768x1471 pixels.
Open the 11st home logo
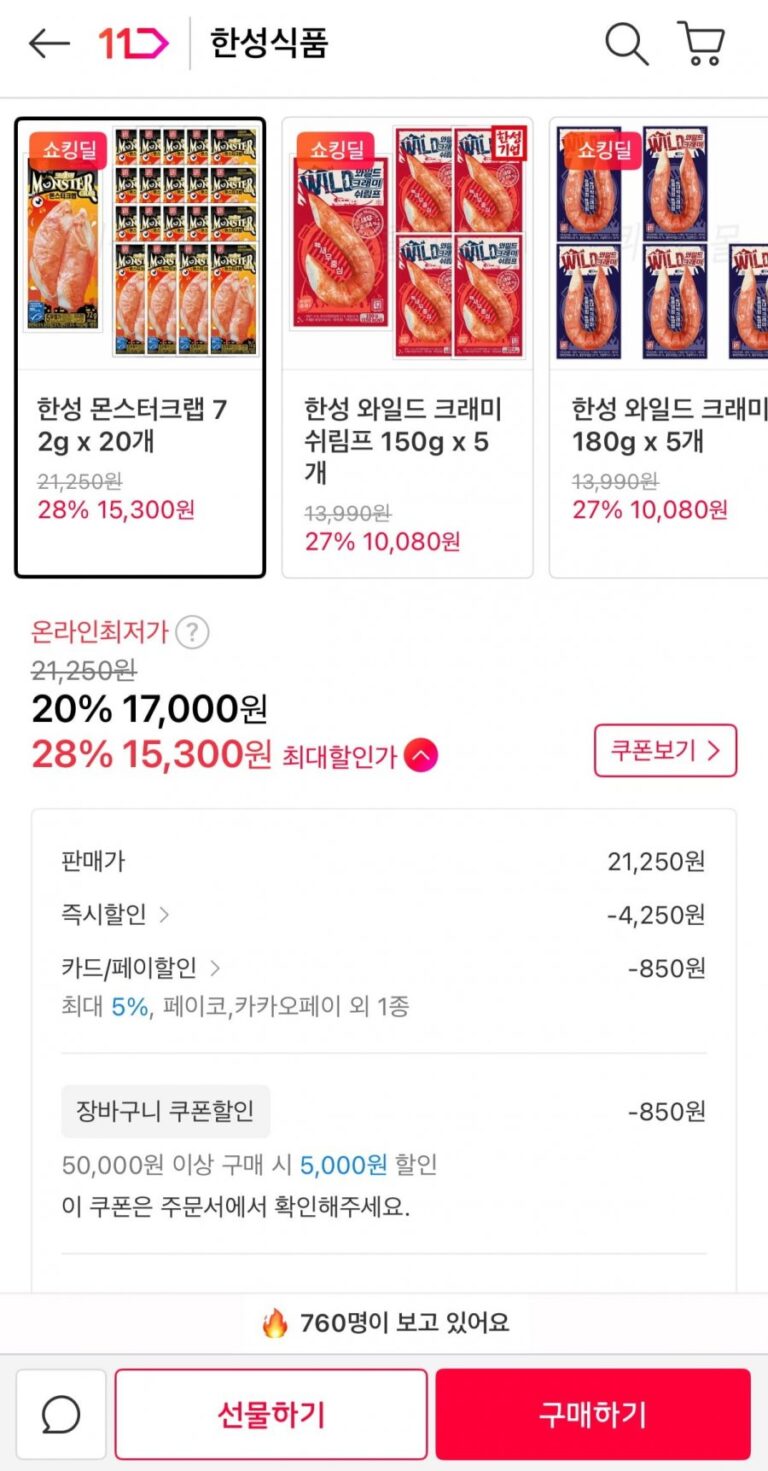133,44
